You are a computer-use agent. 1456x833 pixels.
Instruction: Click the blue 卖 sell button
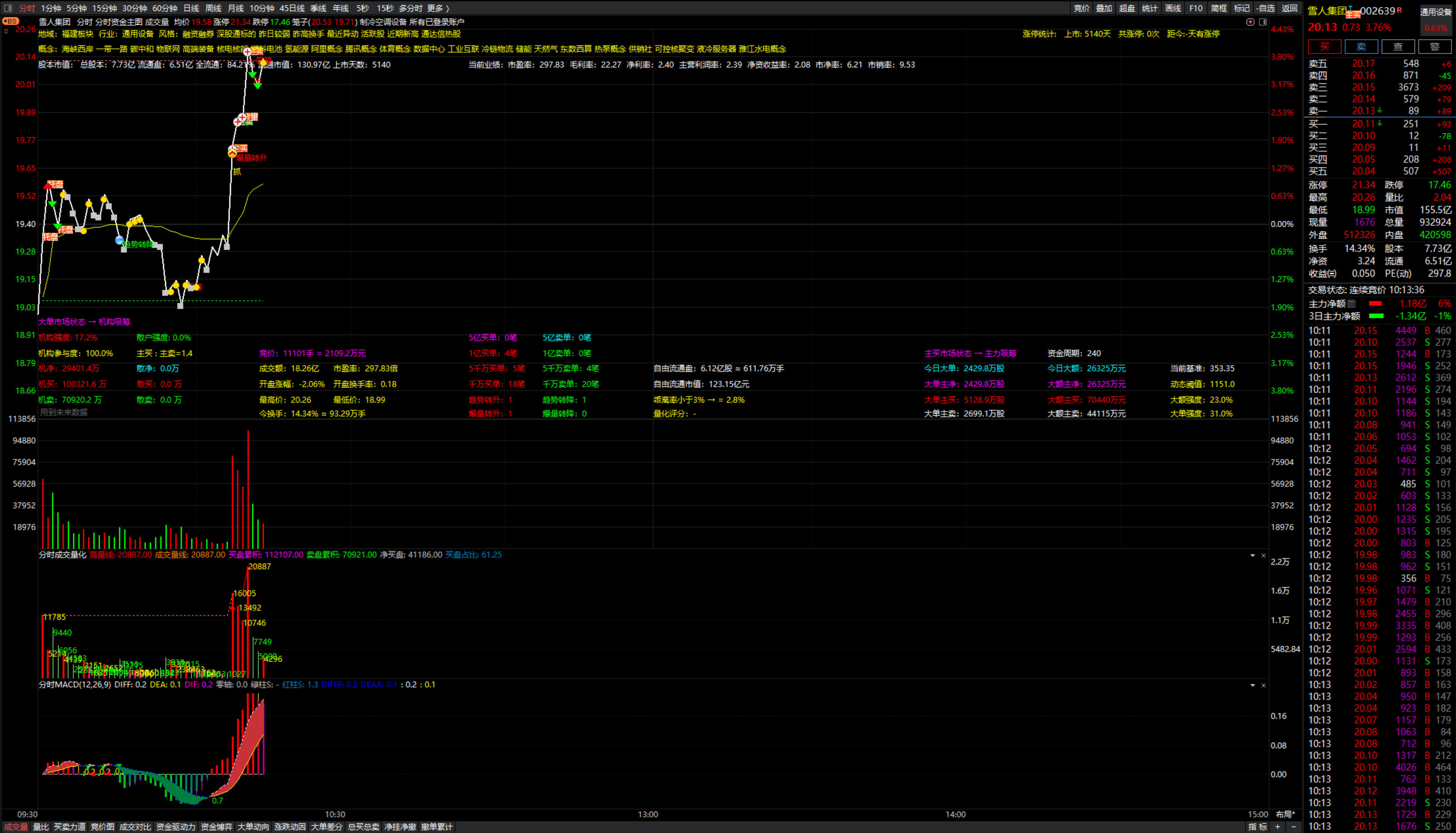(x=1361, y=47)
